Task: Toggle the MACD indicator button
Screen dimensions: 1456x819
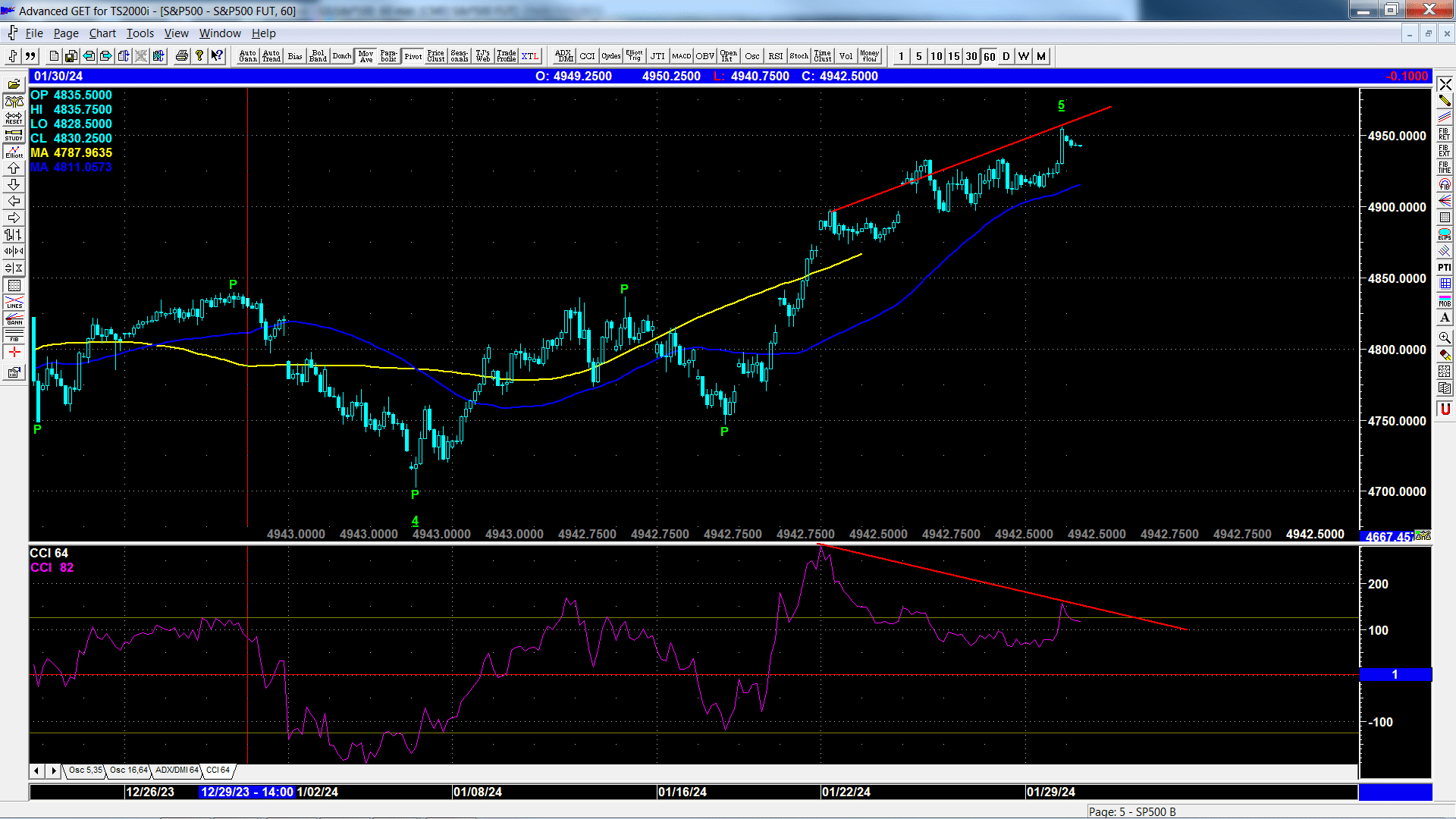Action: (x=682, y=56)
